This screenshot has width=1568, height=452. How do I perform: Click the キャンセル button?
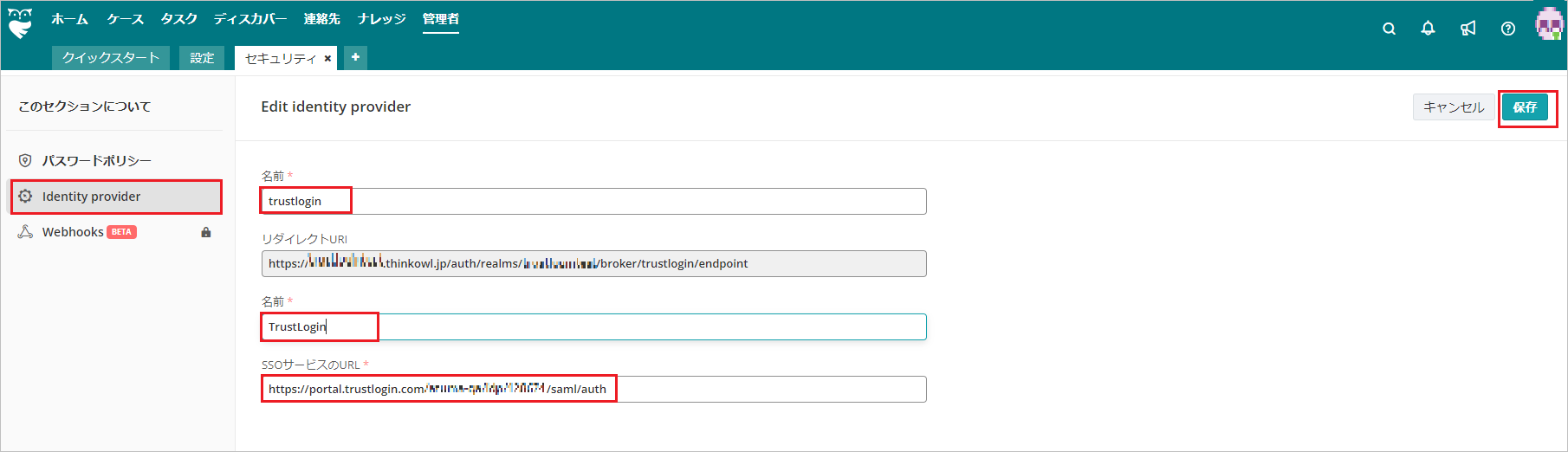[x=1454, y=107]
